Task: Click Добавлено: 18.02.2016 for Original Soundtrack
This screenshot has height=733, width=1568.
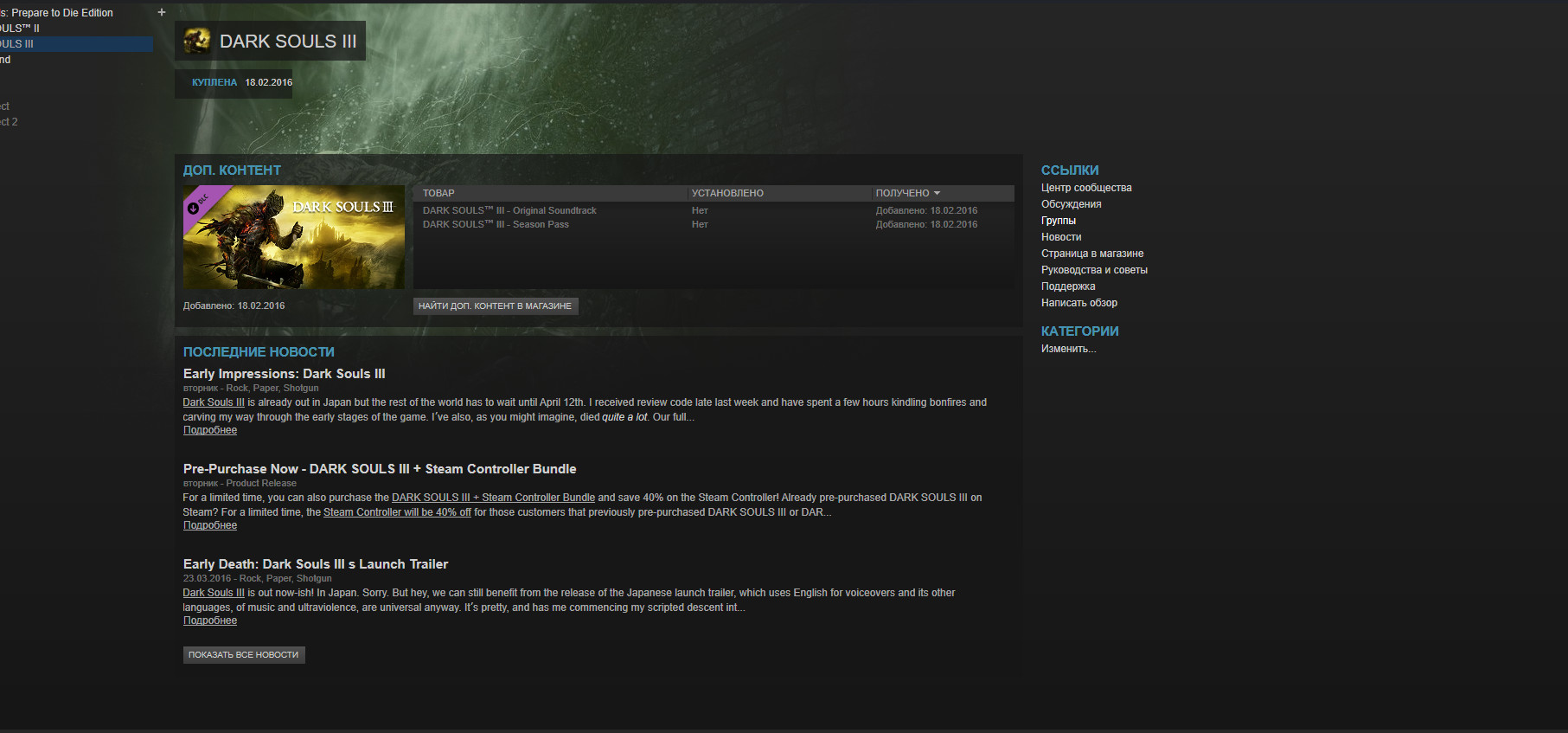Action: click(926, 210)
